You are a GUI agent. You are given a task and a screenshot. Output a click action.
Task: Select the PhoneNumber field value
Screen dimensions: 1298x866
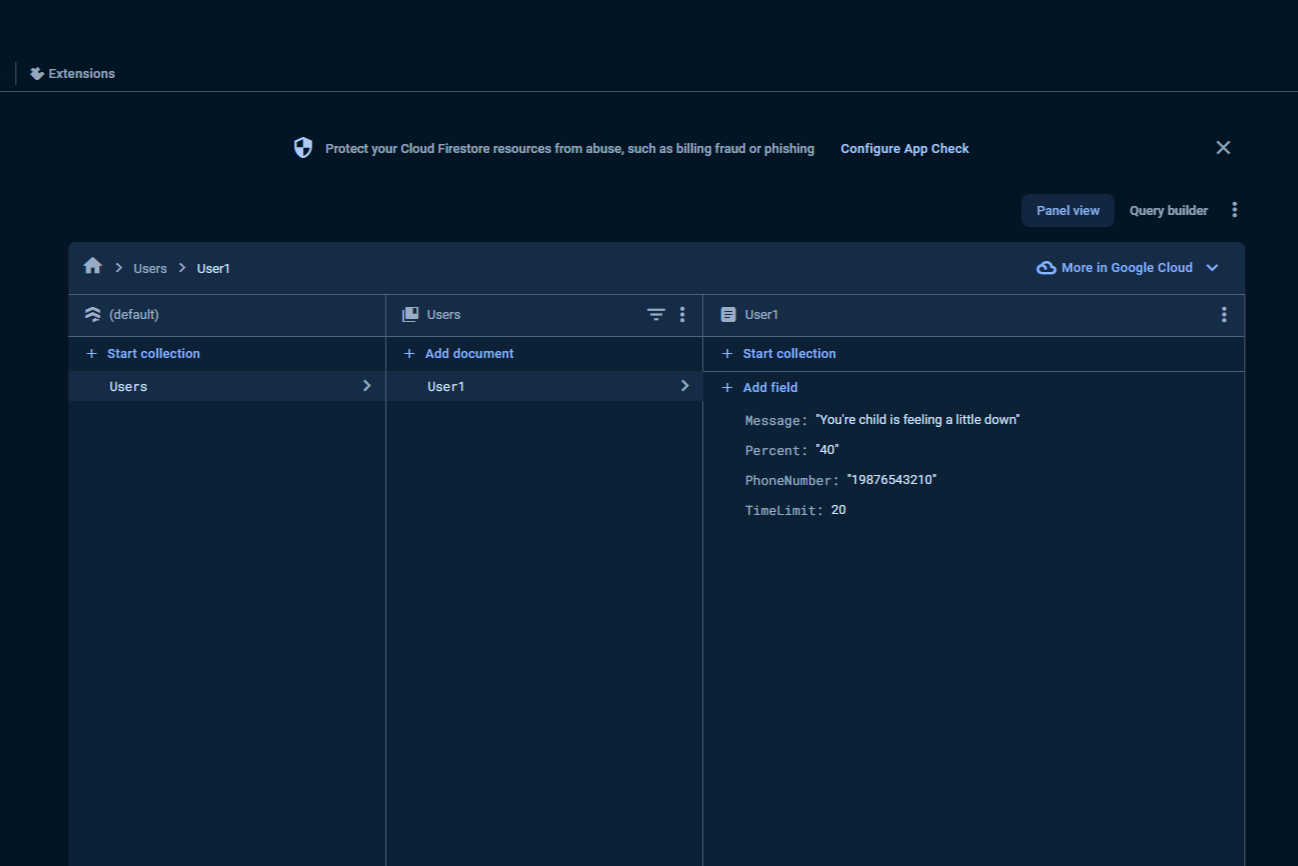click(x=892, y=480)
